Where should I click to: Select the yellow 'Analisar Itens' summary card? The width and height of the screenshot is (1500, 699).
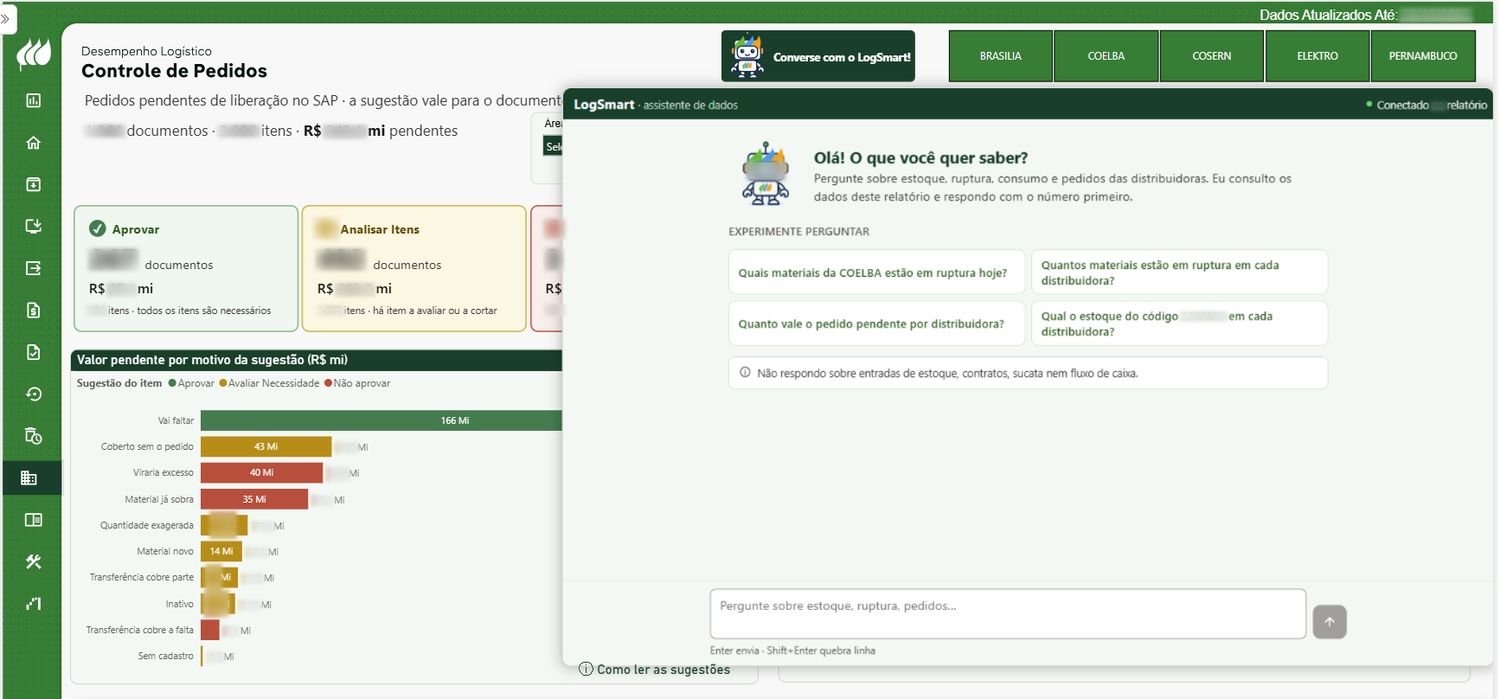click(414, 268)
